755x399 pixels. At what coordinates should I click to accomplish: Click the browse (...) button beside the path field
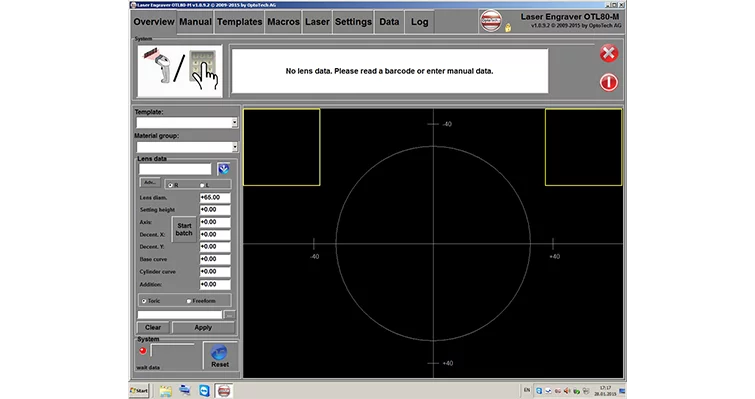click(230, 315)
